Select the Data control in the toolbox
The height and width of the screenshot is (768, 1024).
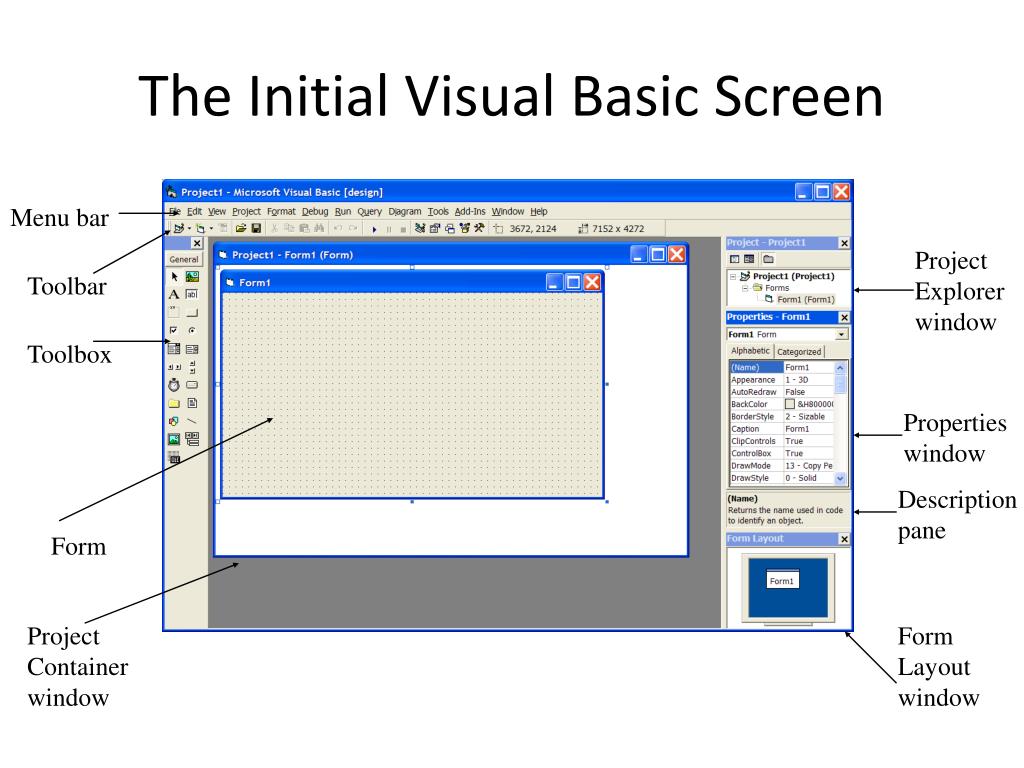pyautogui.click(x=192, y=439)
